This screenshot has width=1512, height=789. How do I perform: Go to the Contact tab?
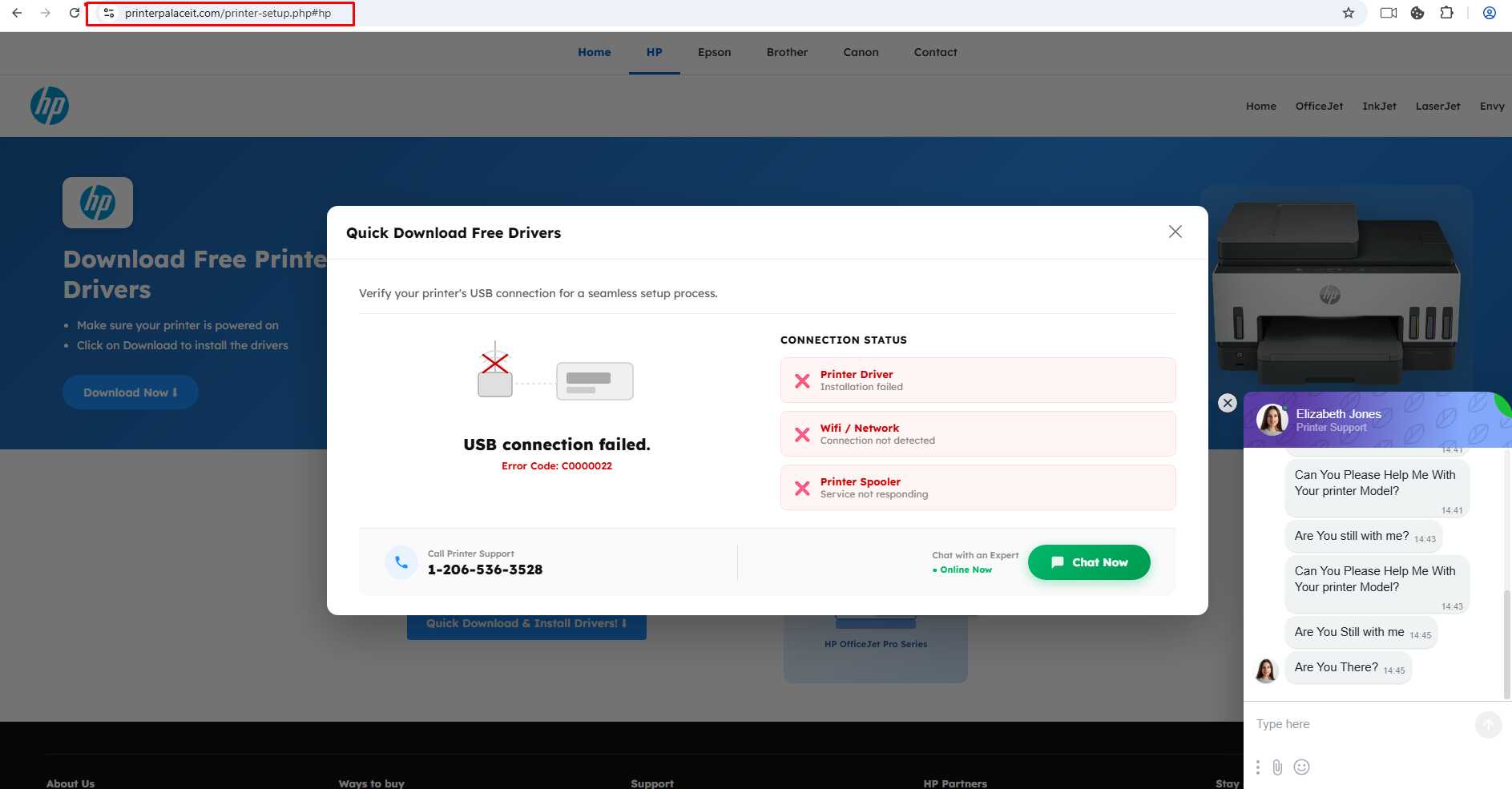(x=936, y=52)
